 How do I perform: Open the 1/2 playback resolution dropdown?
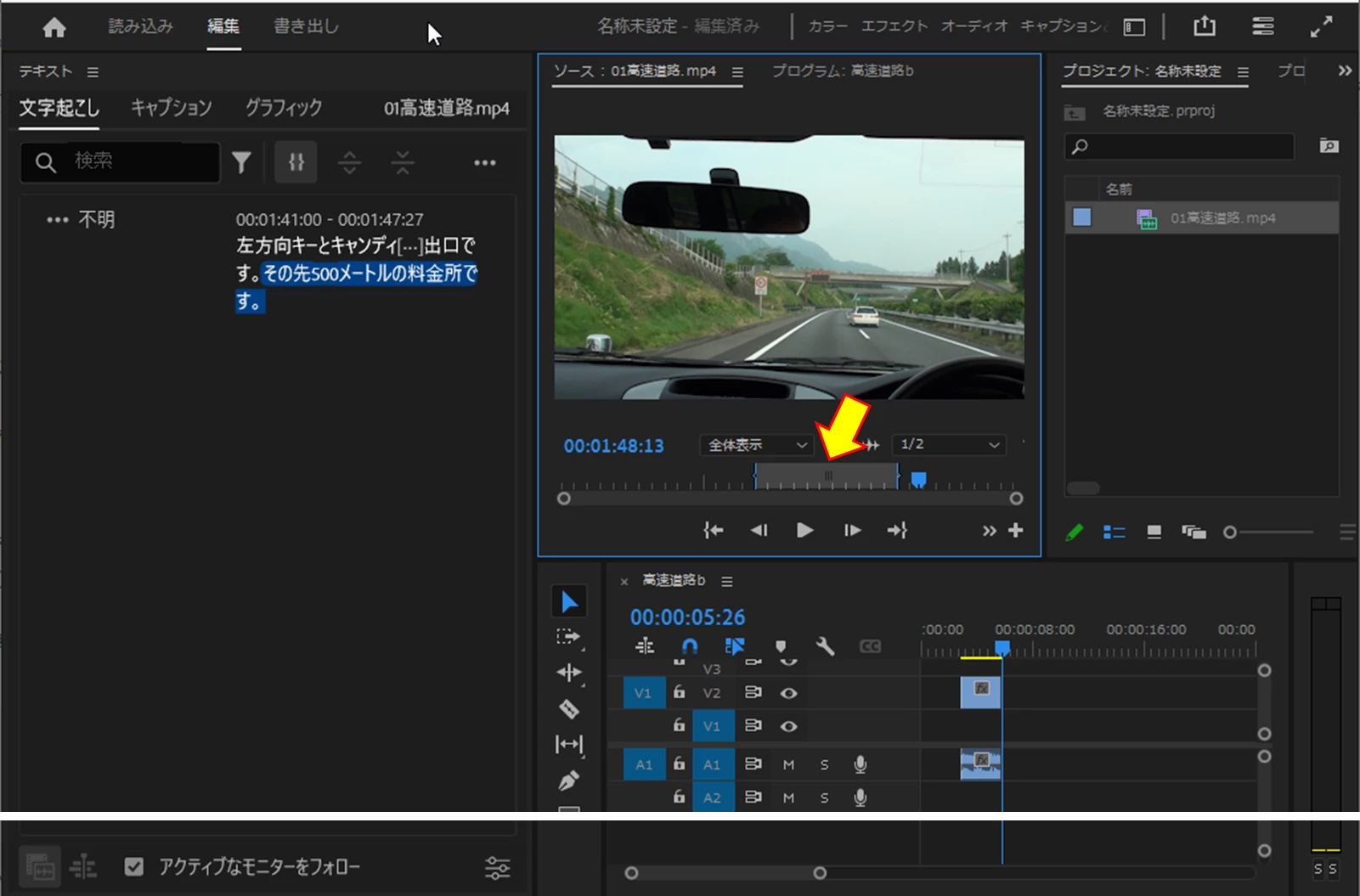(x=949, y=445)
